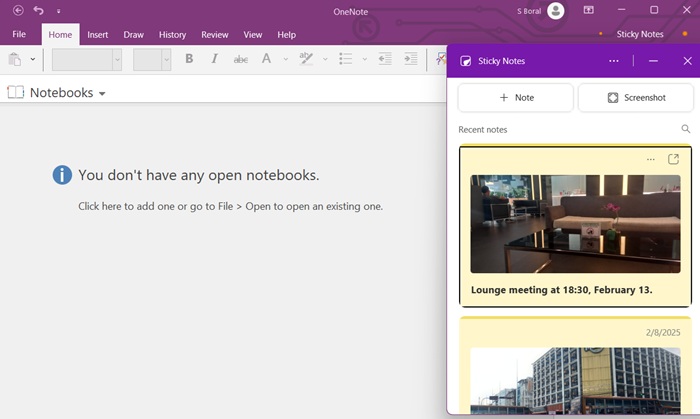Click the Decrease Indent icon
The height and width of the screenshot is (419, 700).
click(385, 58)
